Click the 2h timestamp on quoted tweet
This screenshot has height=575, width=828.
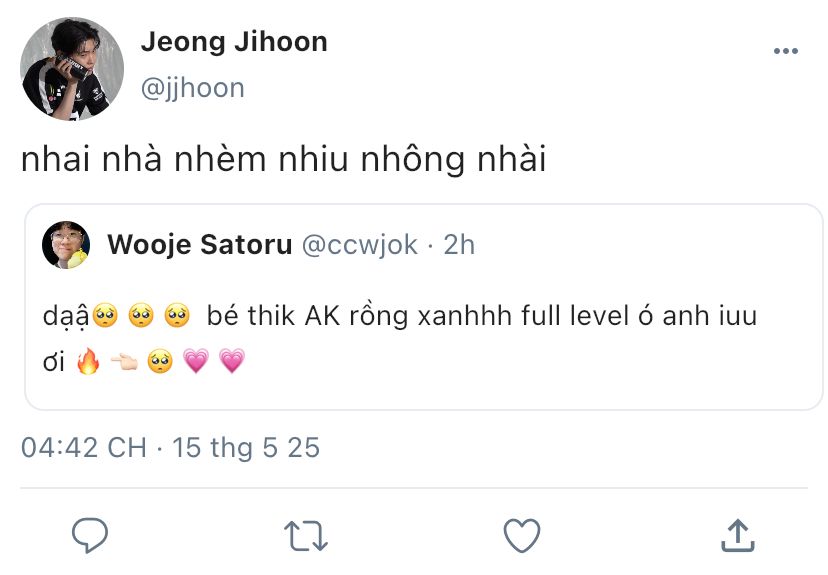click(x=459, y=244)
